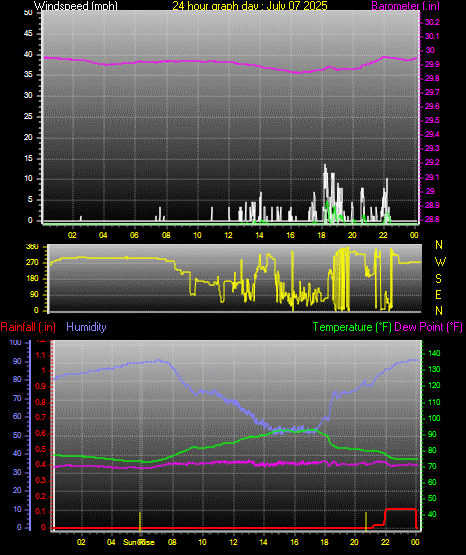The width and height of the screenshot is (466, 555).
Task: Click the Barometer (.in) axis title
Action: tap(405, 5)
